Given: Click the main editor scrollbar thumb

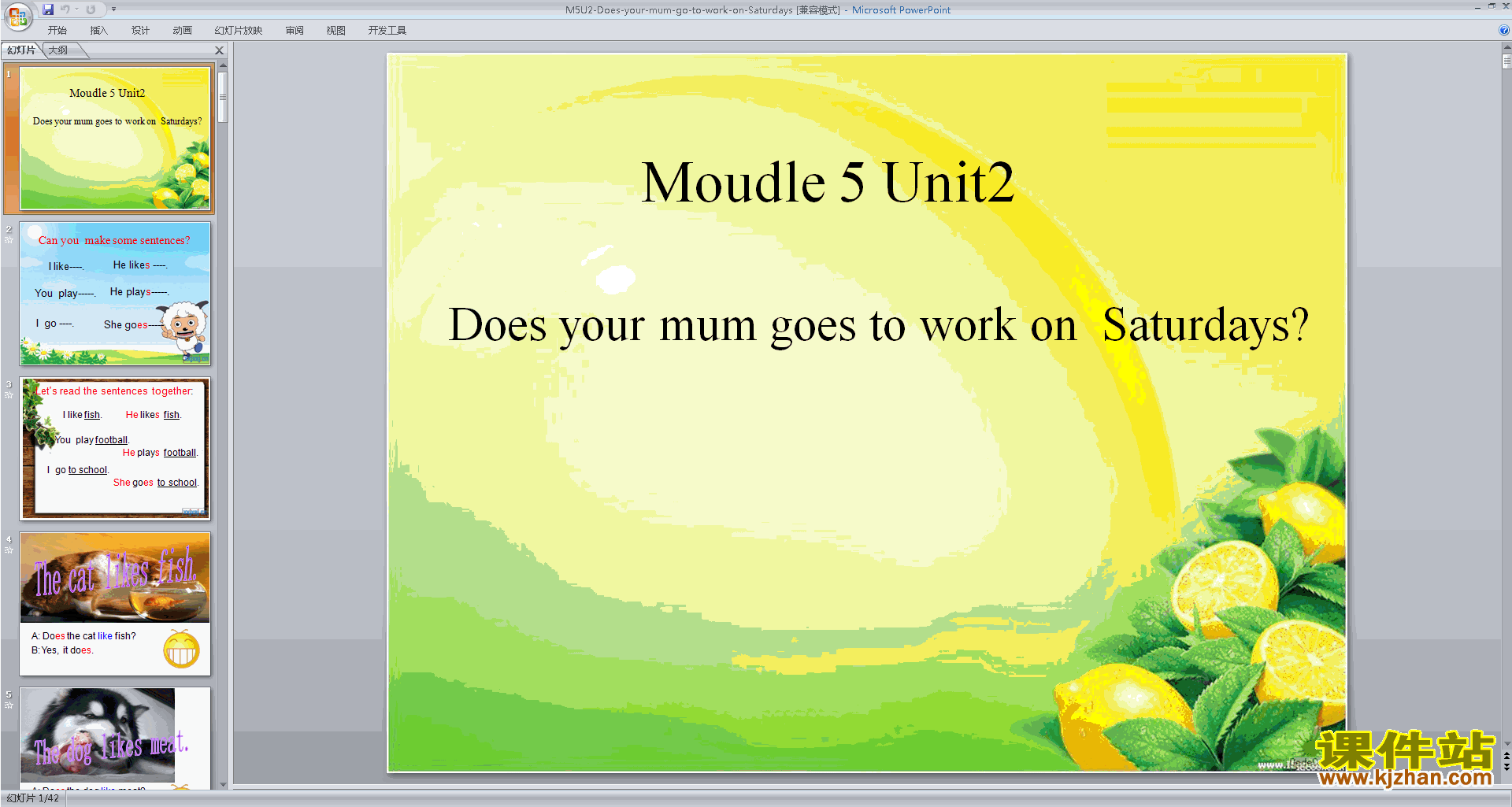Looking at the screenshot, I should pyautogui.click(x=1506, y=61).
